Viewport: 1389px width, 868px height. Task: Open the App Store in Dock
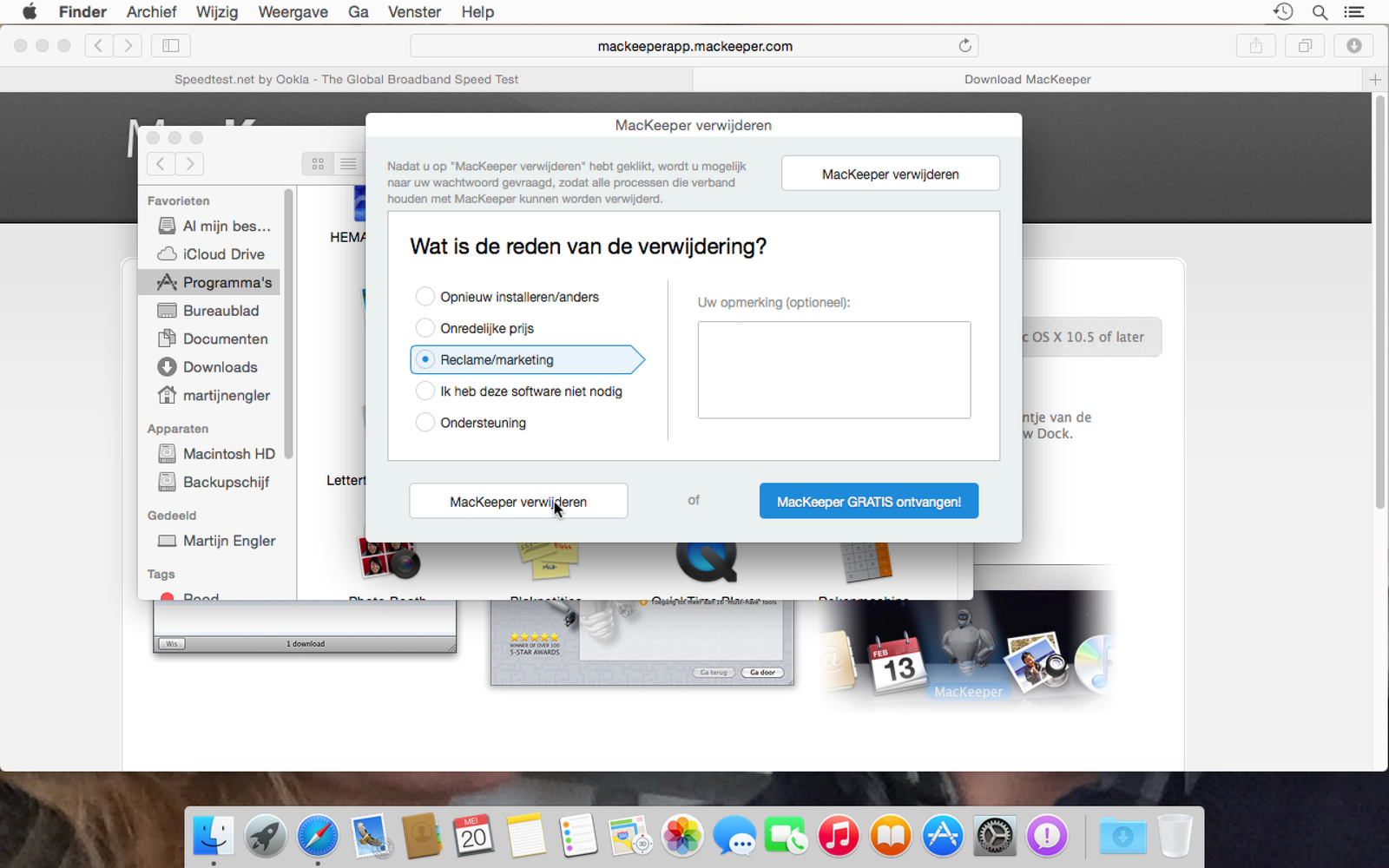pyautogui.click(x=943, y=836)
